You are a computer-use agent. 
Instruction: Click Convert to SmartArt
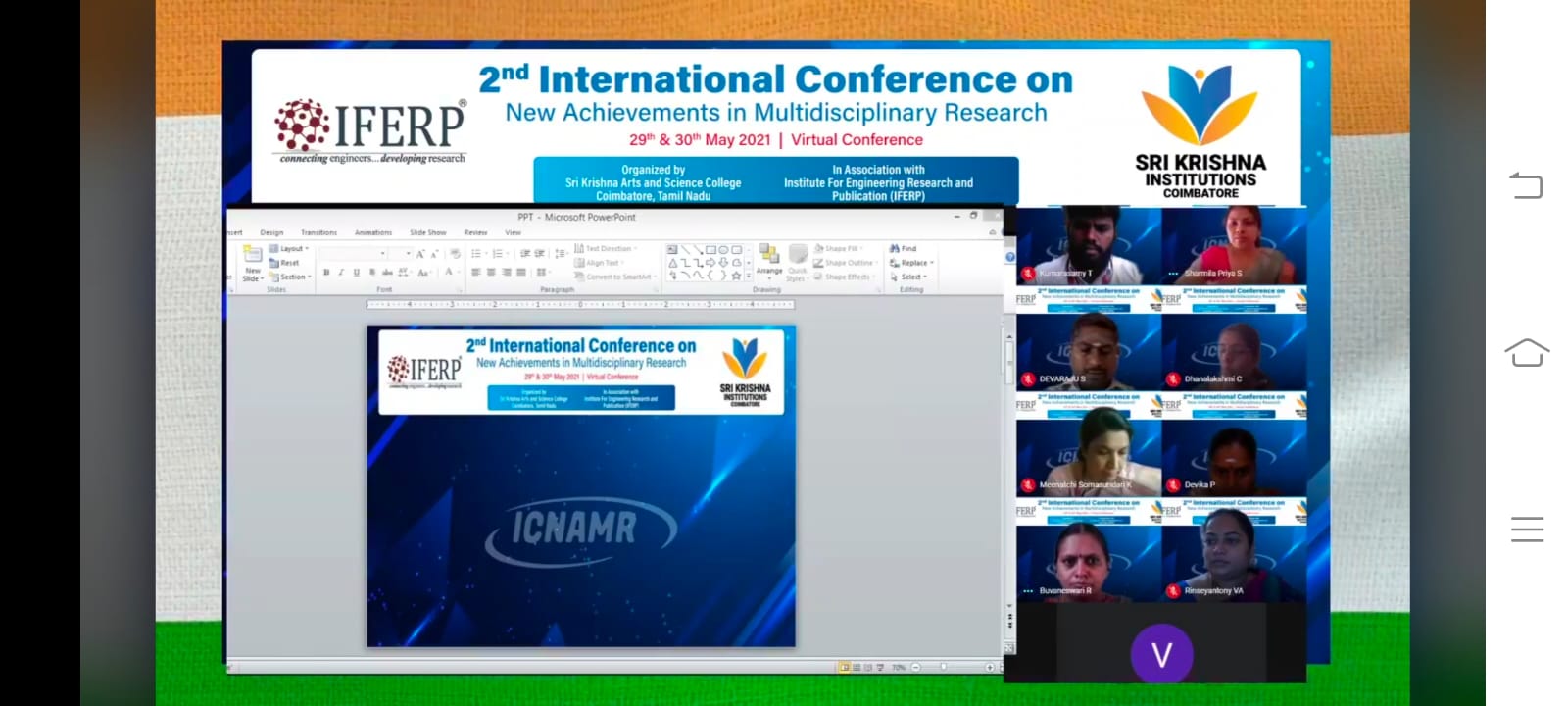[613, 277]
